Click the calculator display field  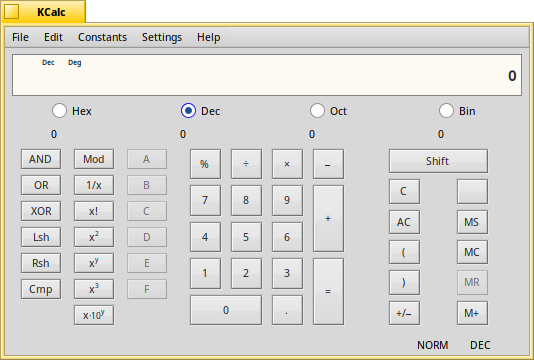click(x=267, y=75)
